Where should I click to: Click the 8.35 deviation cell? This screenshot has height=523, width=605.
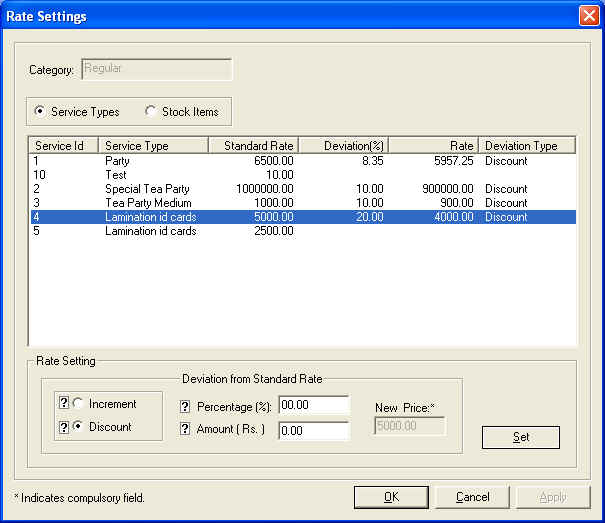click(373, 161)
